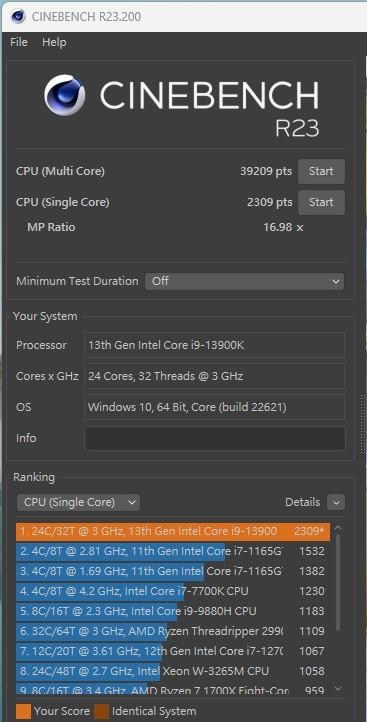This screenshot has width=367, height=722.
Task: Start the CPU Multi Core test
Action: coord(321,171)
